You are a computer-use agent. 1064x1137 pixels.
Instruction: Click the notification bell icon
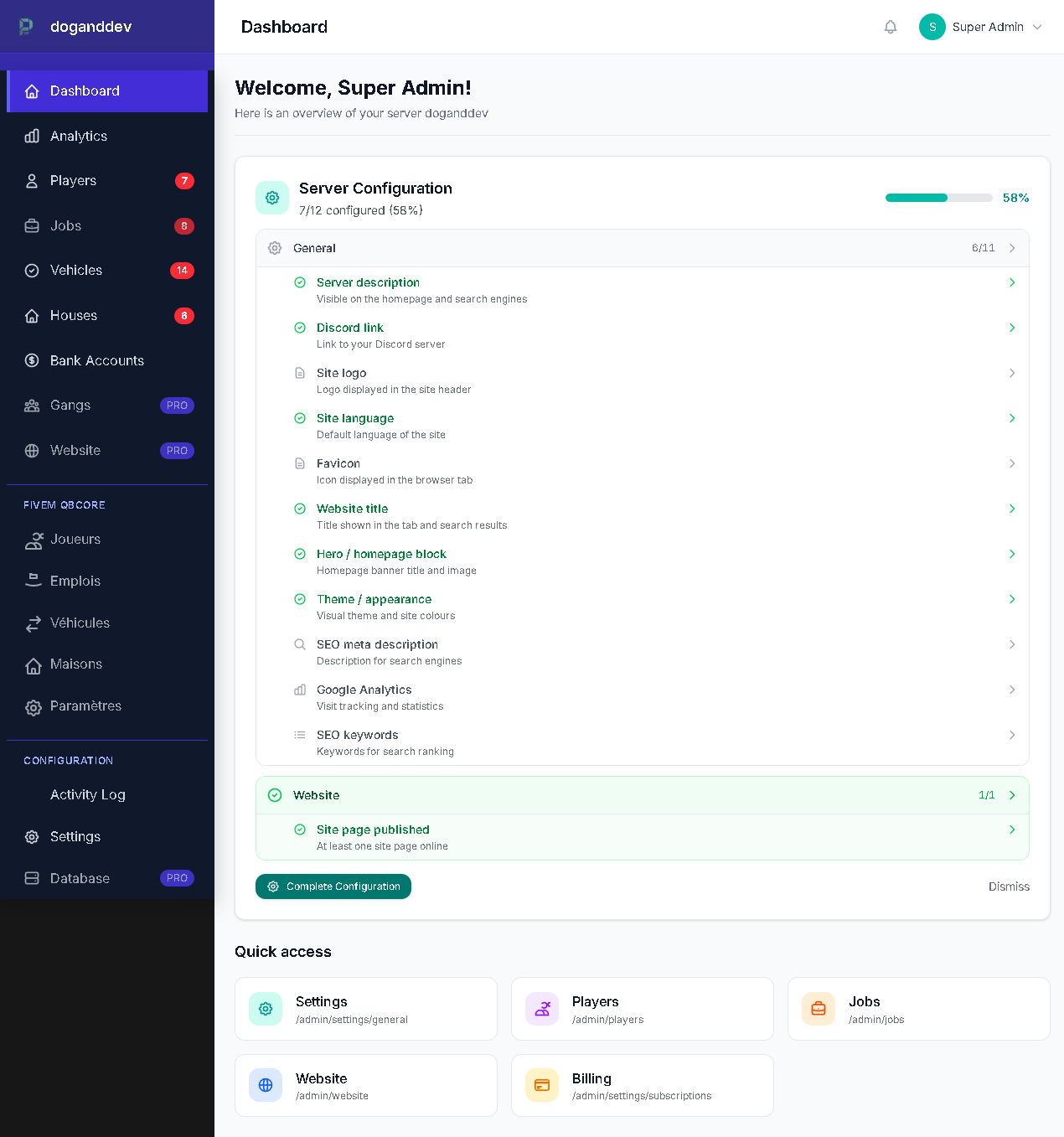[x=891, y=27]
